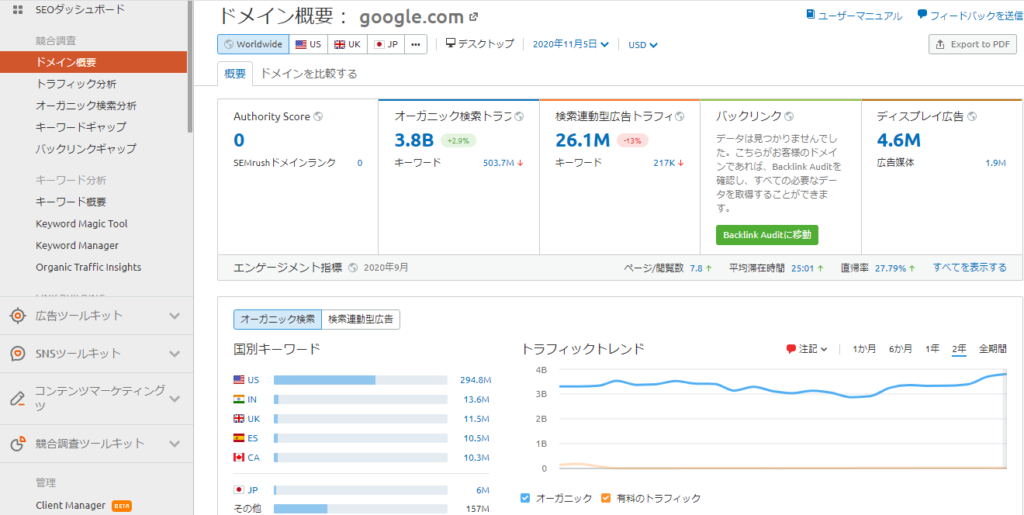Click the コンテンツマーケティング pencil icon
Screen dimensions: 1024x515
click(x=18, y=398)
